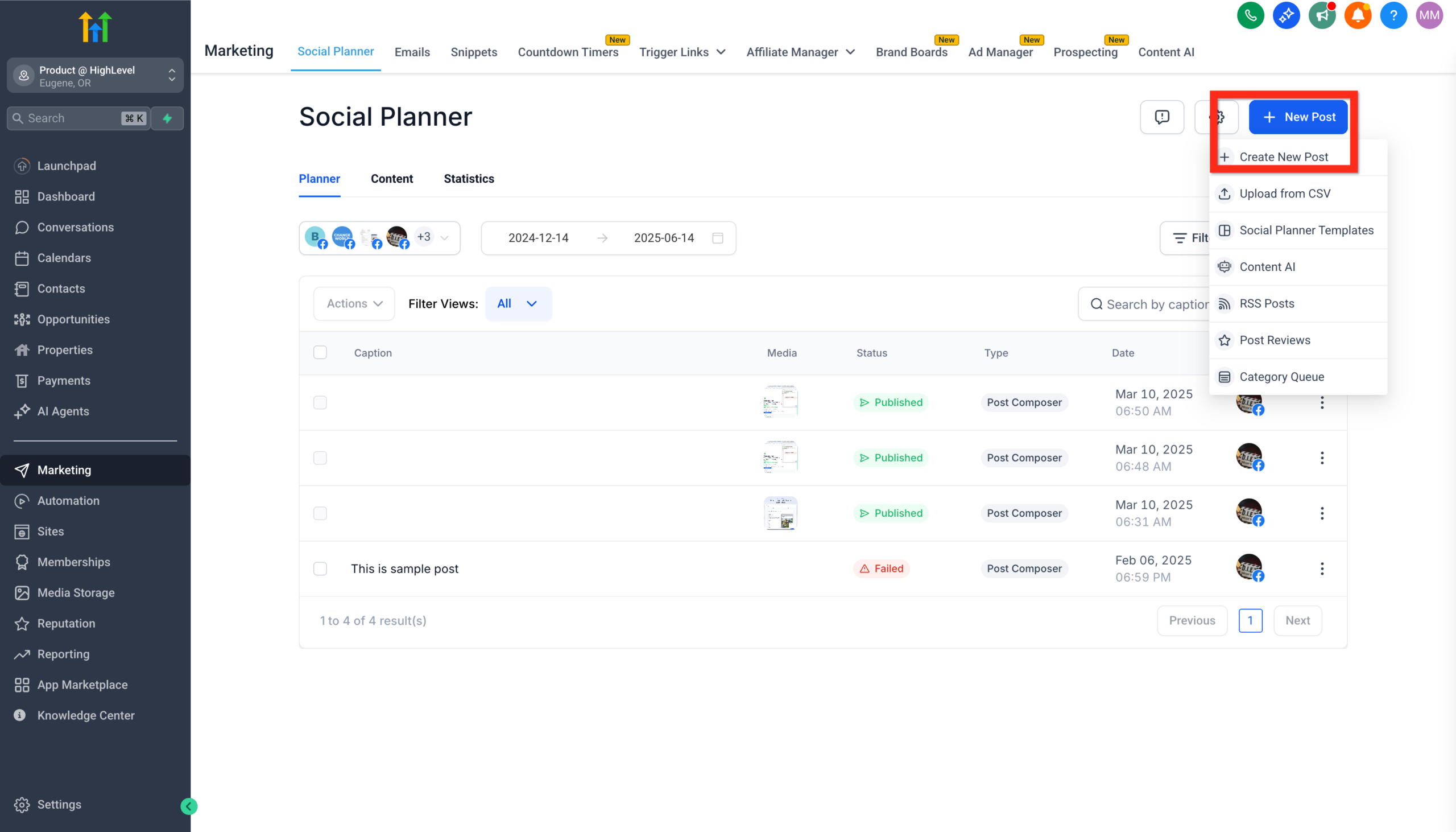This screenshot has width=1456, height=832.
Task: Tick the checkbox on the first Published post
Action: click(320, 402)
